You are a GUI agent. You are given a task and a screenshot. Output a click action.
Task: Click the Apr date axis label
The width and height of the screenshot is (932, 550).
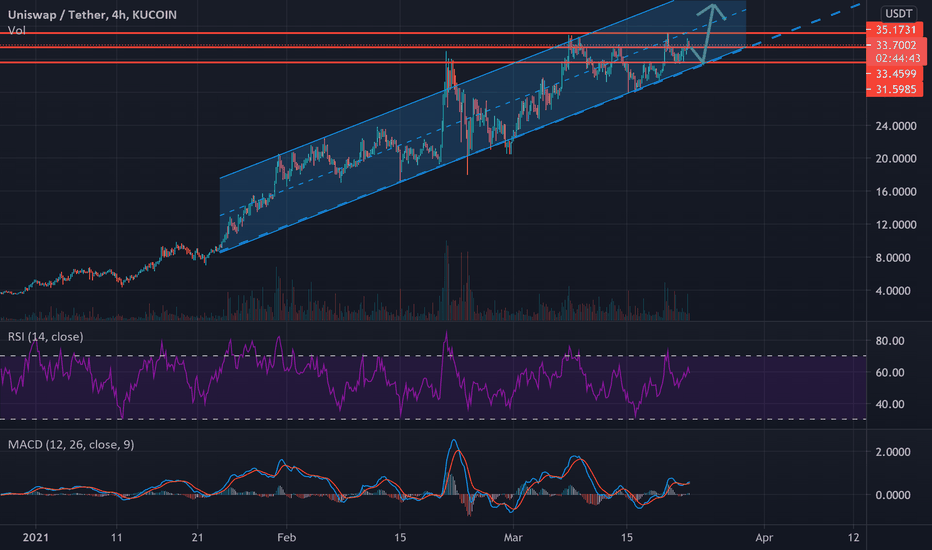click(764, 538)
